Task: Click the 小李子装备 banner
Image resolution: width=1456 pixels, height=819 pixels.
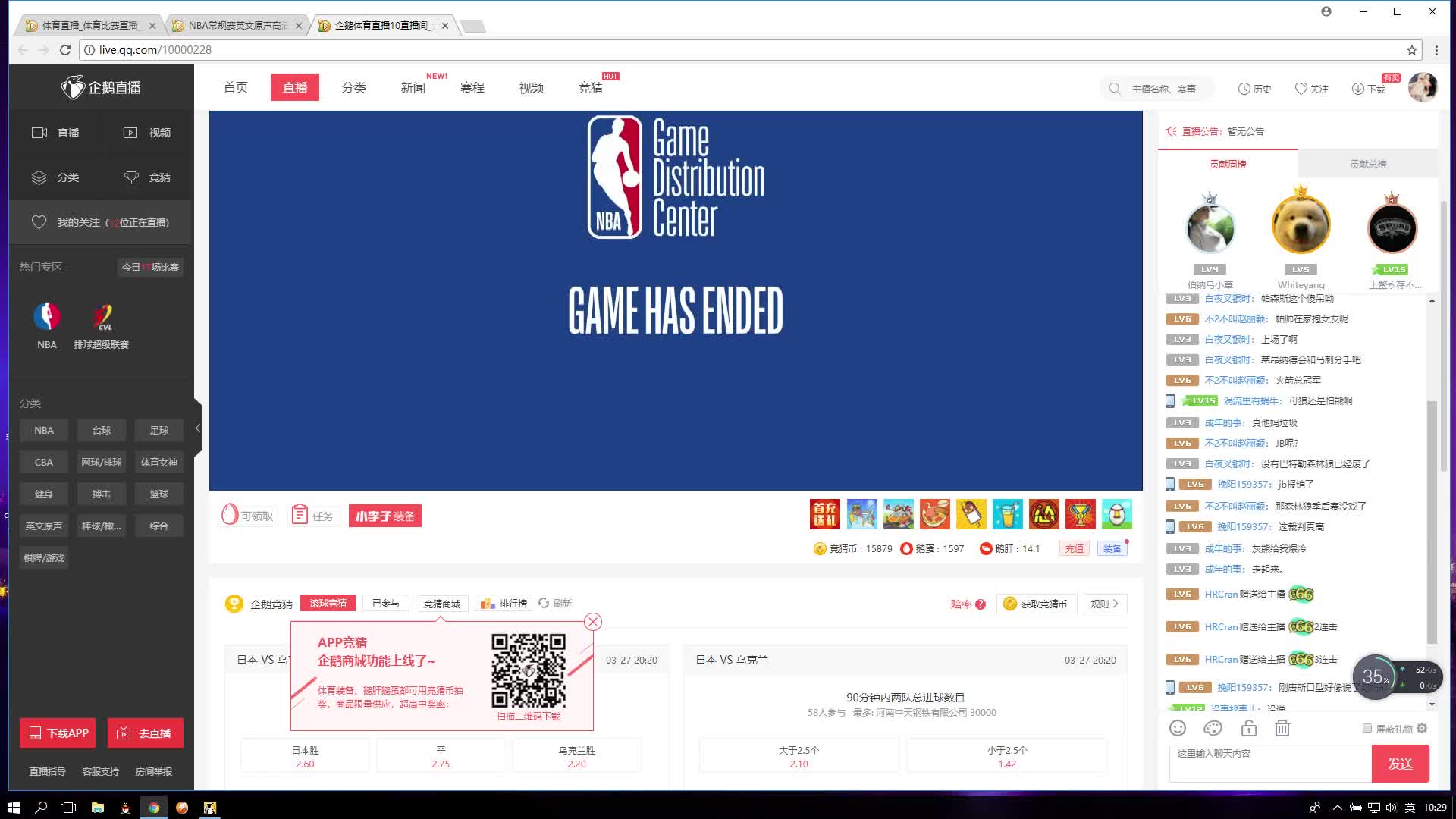Action: point(385,516)
